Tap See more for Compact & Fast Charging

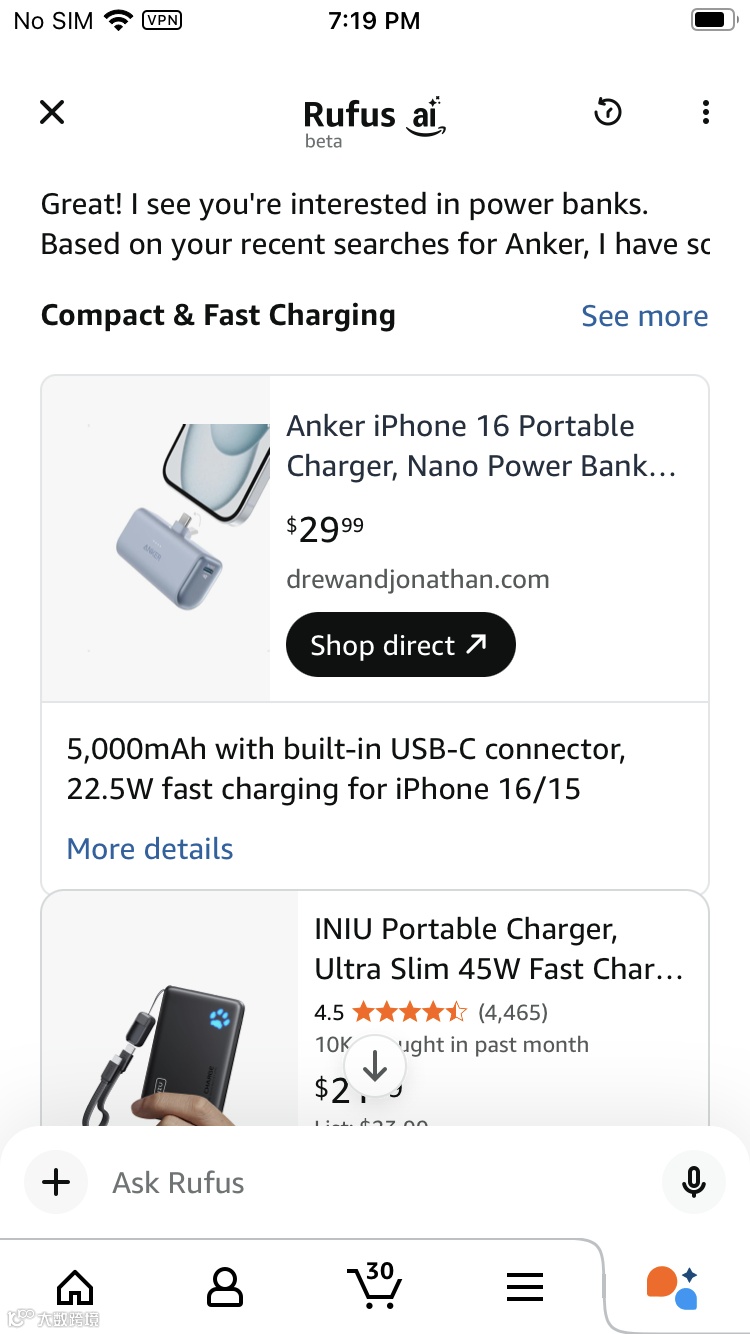644,316
